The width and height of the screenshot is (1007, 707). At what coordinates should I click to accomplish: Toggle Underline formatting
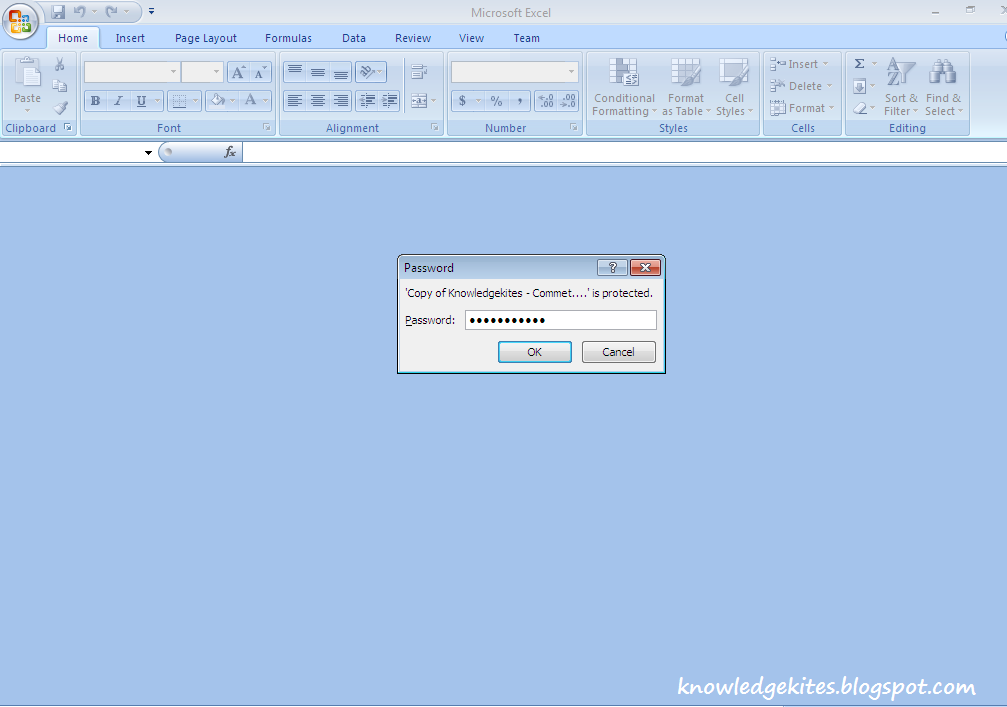click(141, 101)
